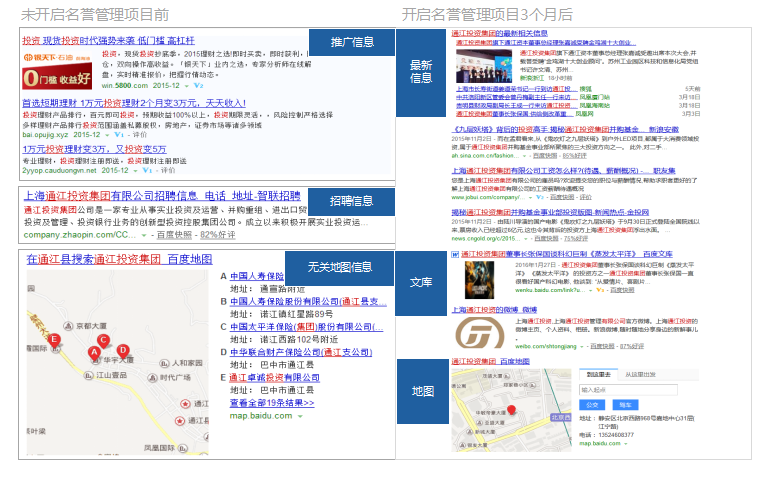Click the 82%好评 link

pyautogui.click(x=217, y=235)
